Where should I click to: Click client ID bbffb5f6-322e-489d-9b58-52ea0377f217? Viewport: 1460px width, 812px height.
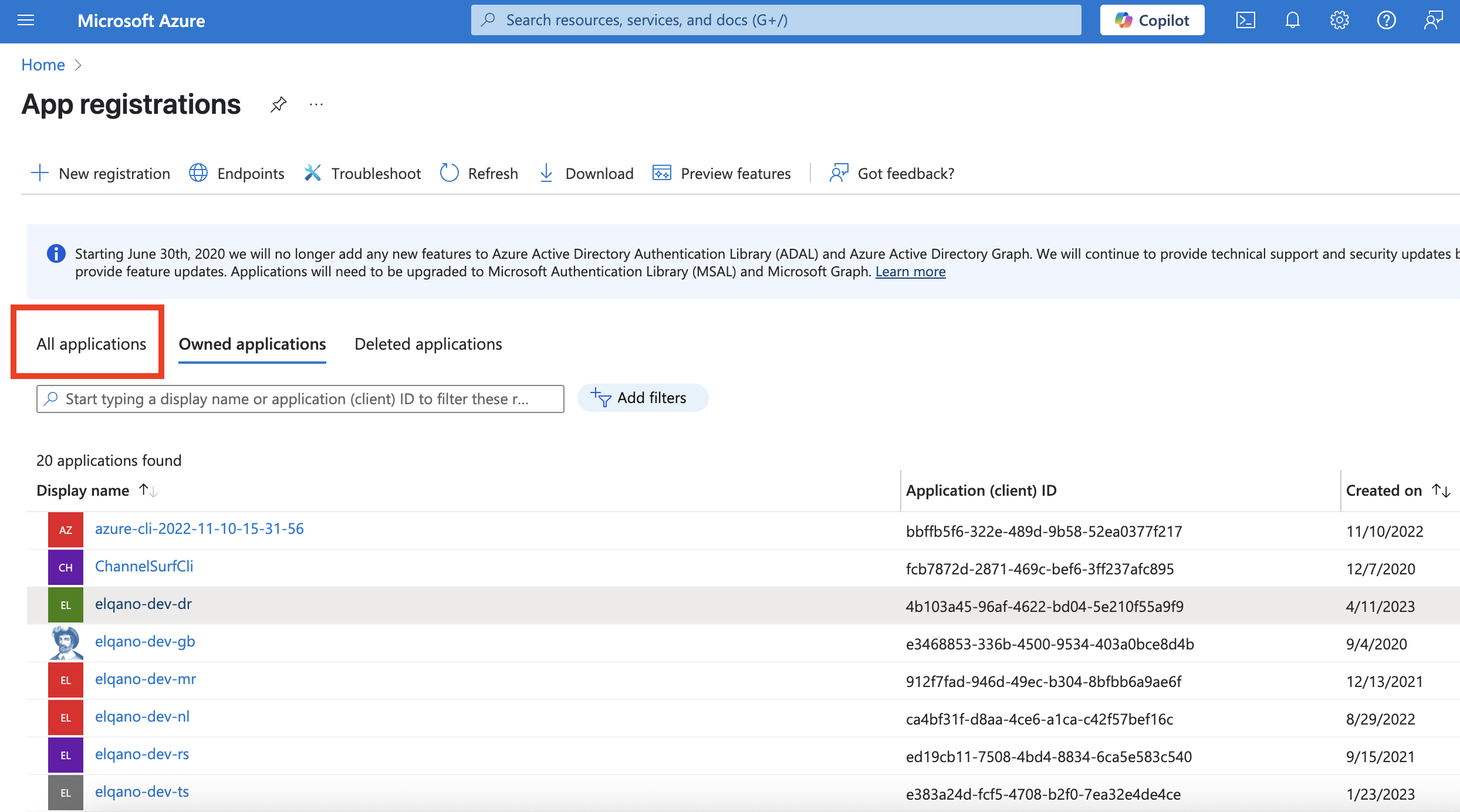(x=1044, y=531)
